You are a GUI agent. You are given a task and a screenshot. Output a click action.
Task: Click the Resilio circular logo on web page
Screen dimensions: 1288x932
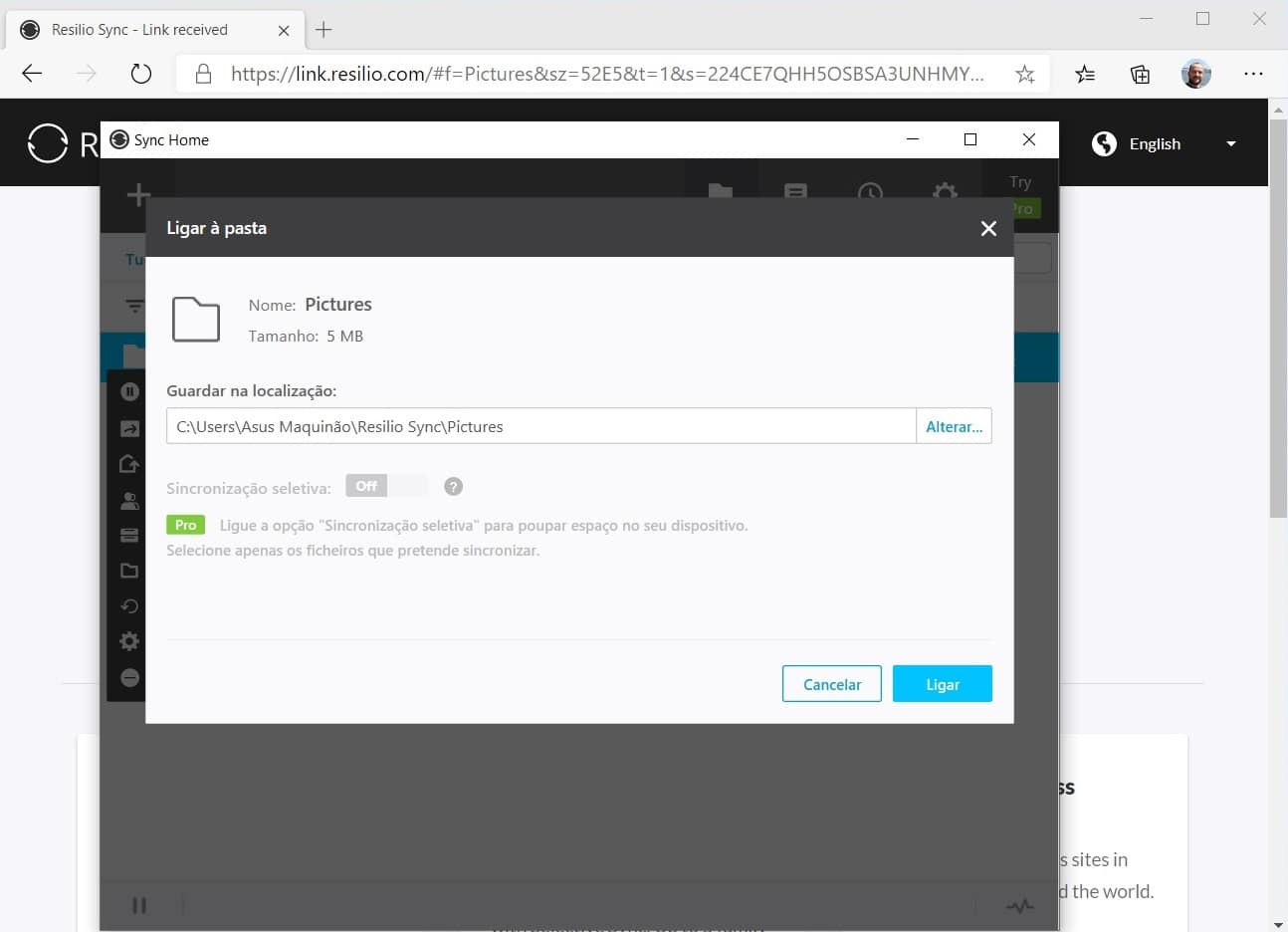(47, 143)
